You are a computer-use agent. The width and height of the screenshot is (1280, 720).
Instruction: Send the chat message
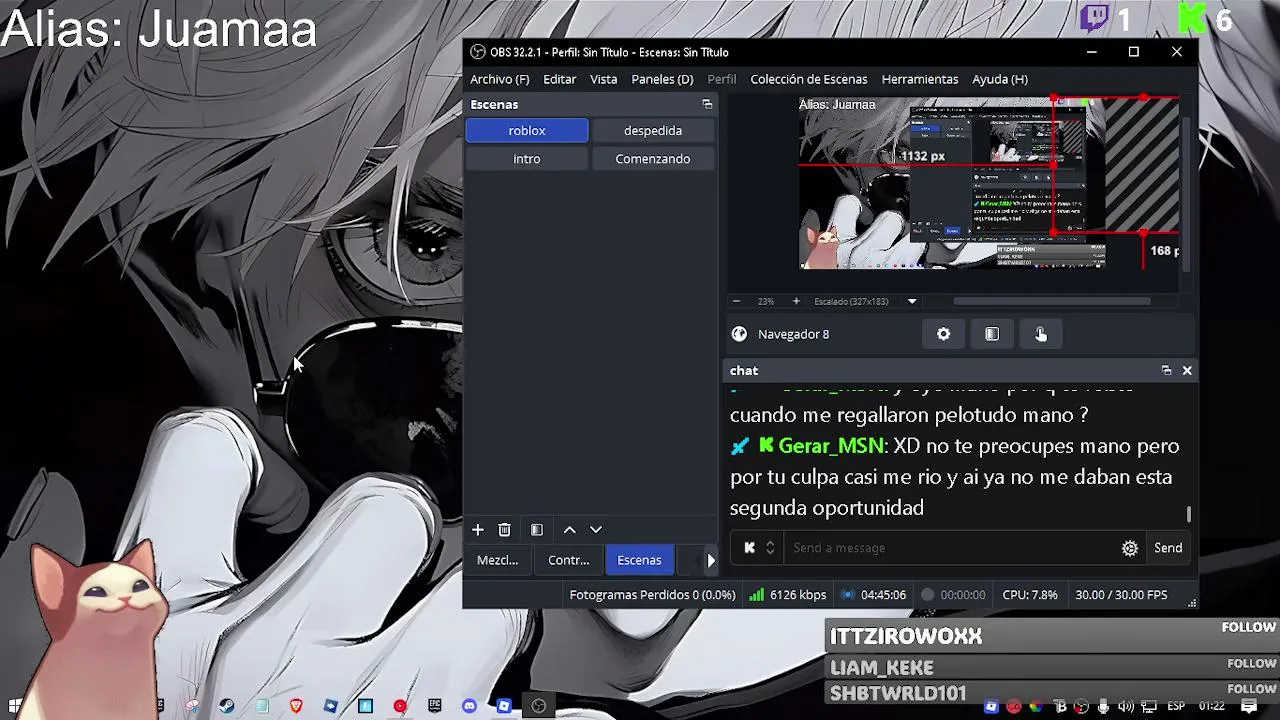[x=1168, y=548]
